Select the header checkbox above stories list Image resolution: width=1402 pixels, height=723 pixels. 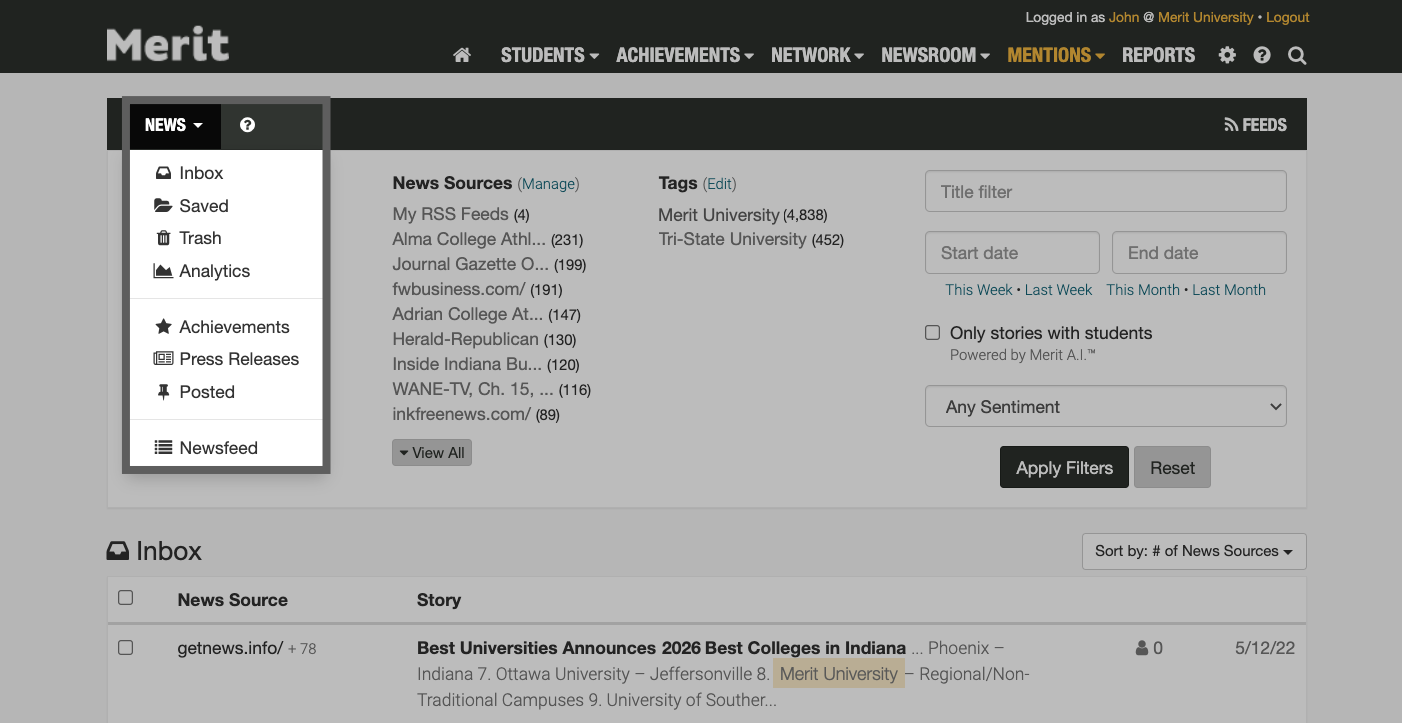coord(125,597)
